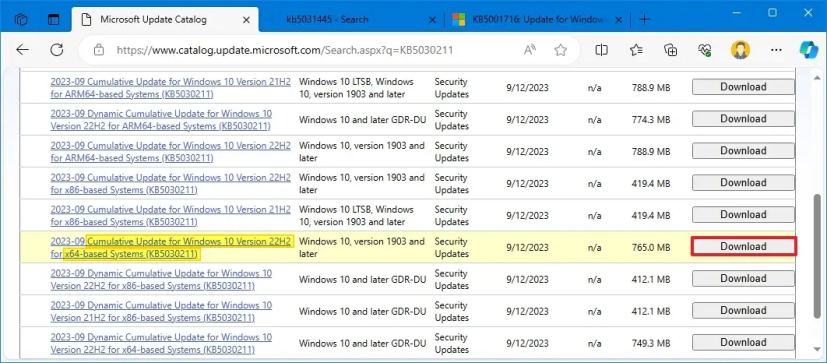Reload the page with Refresh icon
The height and width of the screenshot is (363, 827).
(x=56, y=50)
